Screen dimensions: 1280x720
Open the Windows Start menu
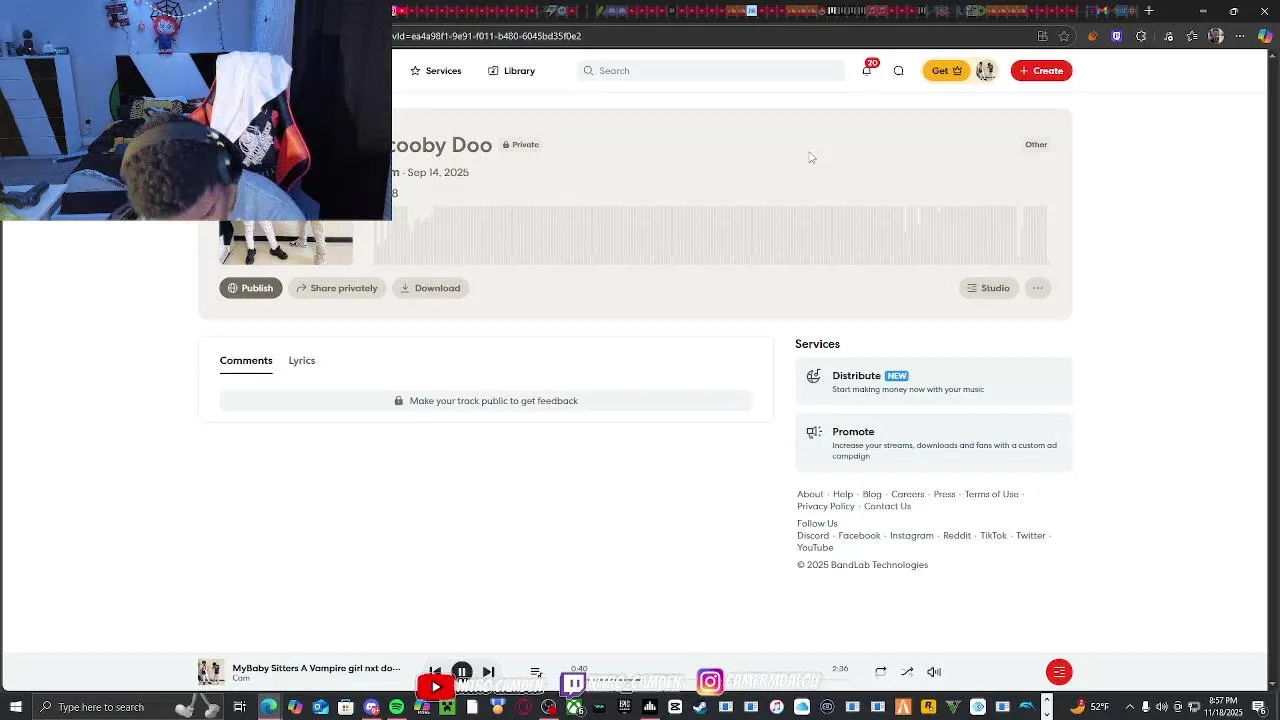[x=15, y=707]
